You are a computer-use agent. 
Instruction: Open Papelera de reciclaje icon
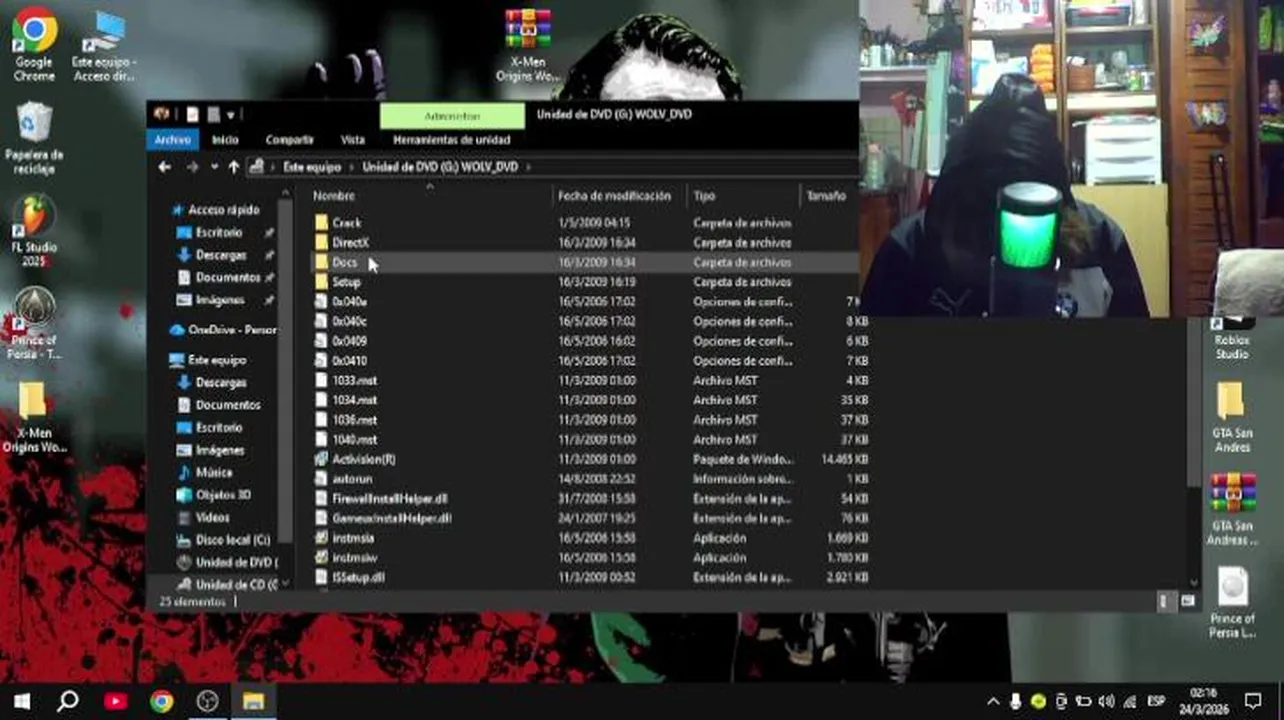point(34,138)
